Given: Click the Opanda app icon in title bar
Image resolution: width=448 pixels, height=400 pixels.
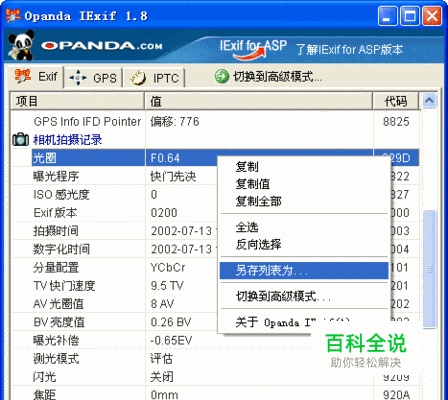Looking at the screenshot, I should [13, 15].
